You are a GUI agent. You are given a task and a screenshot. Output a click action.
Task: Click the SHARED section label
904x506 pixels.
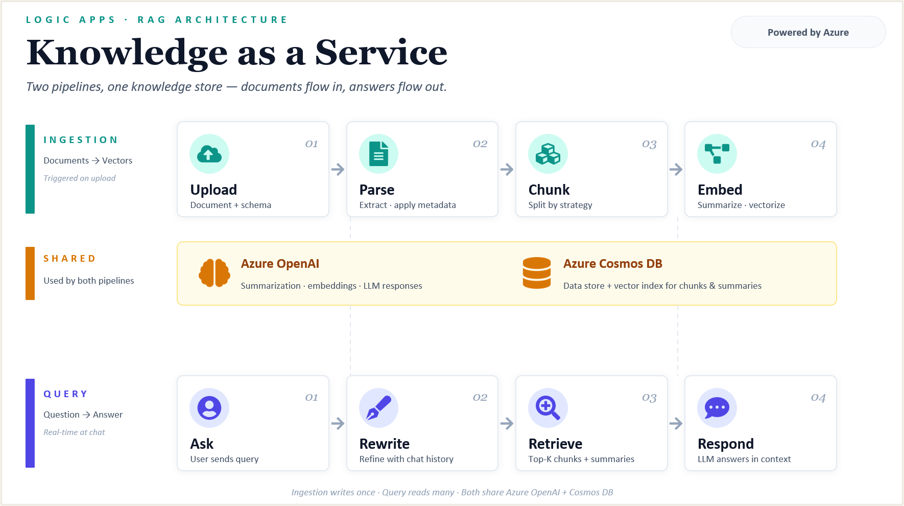pos(70,258)
